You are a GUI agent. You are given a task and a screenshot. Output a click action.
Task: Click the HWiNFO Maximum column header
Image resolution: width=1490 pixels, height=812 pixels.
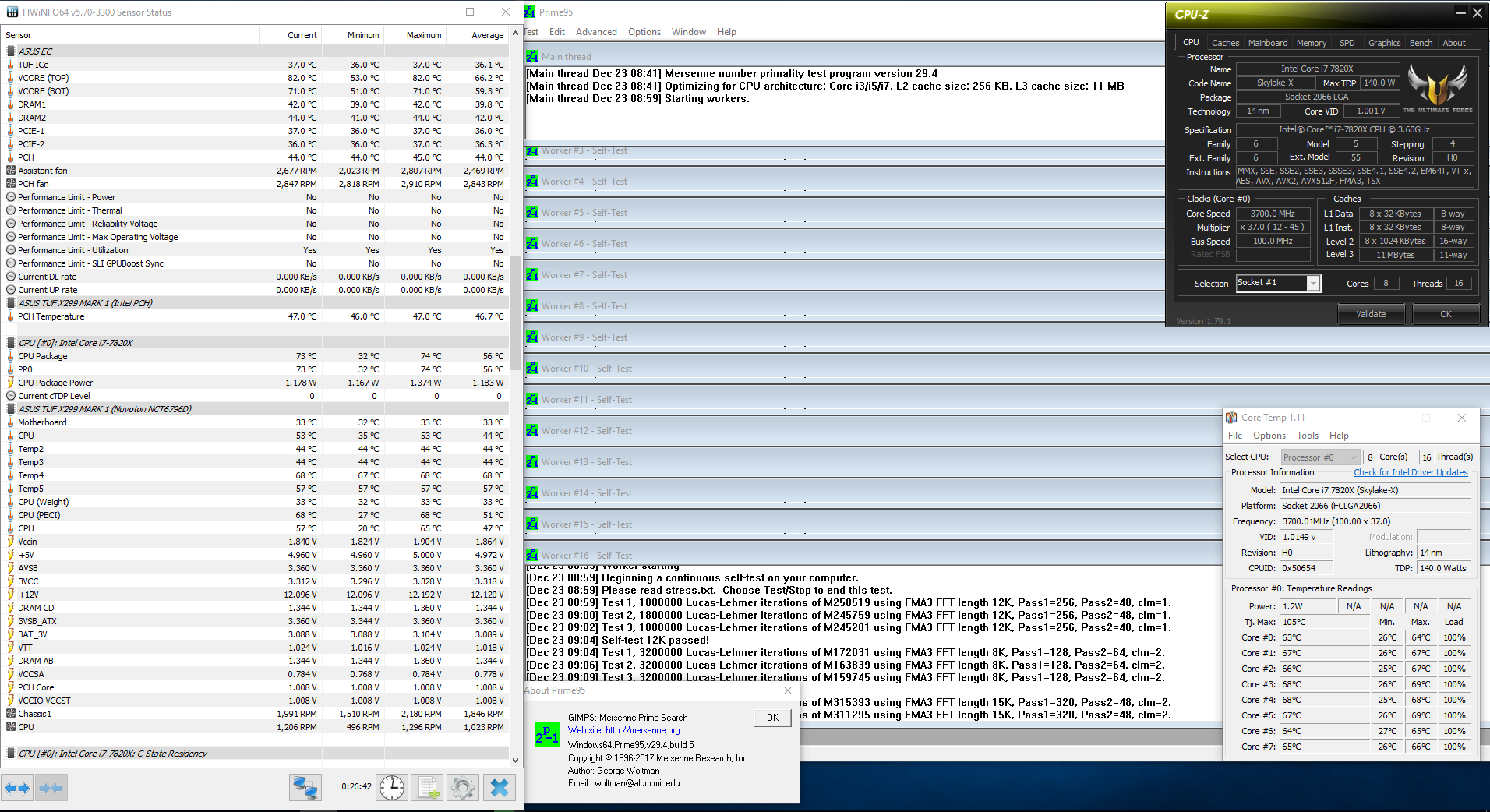click(x=415, y=35)
